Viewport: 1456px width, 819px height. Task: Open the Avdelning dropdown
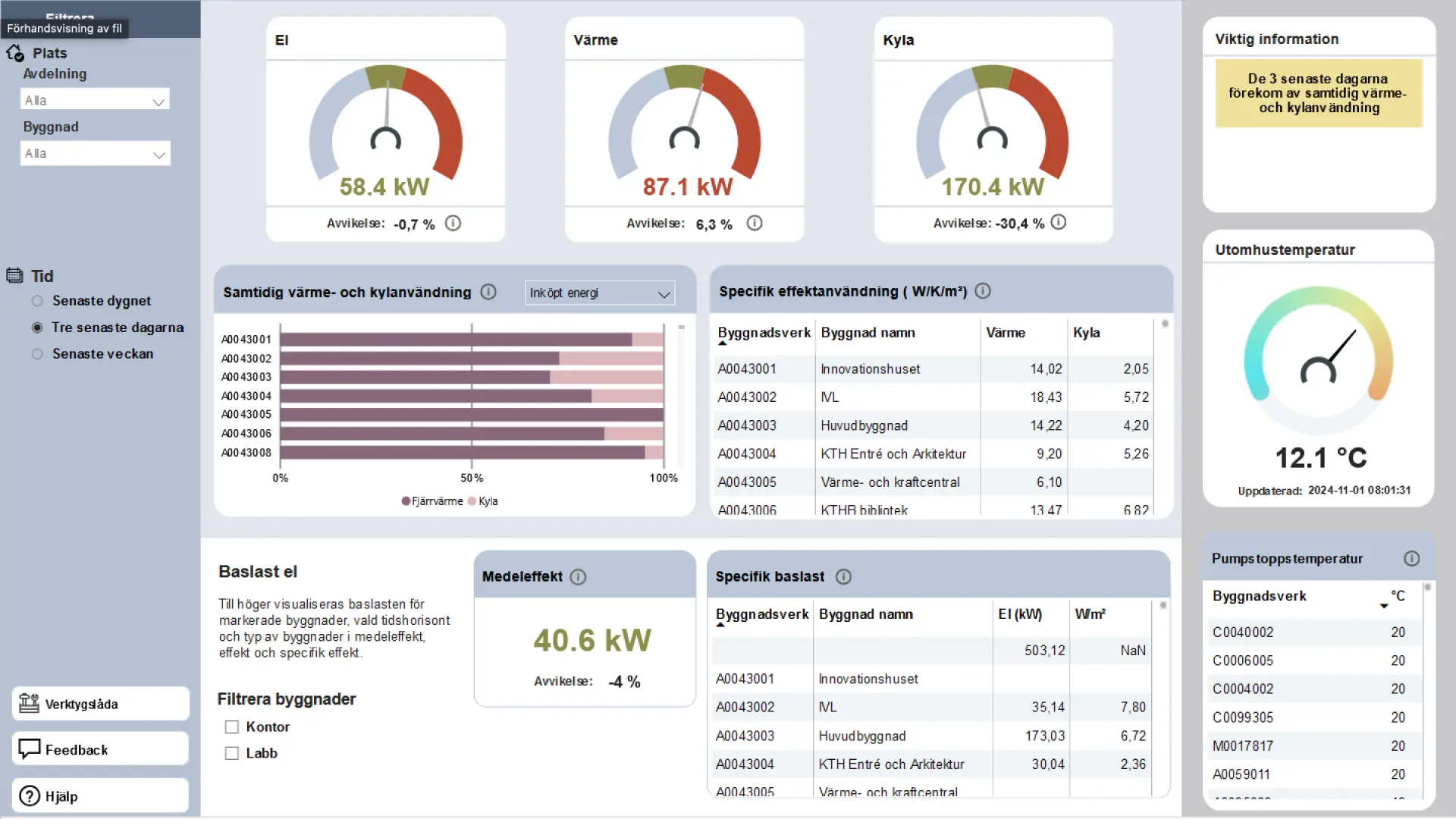tap(95, 100)
